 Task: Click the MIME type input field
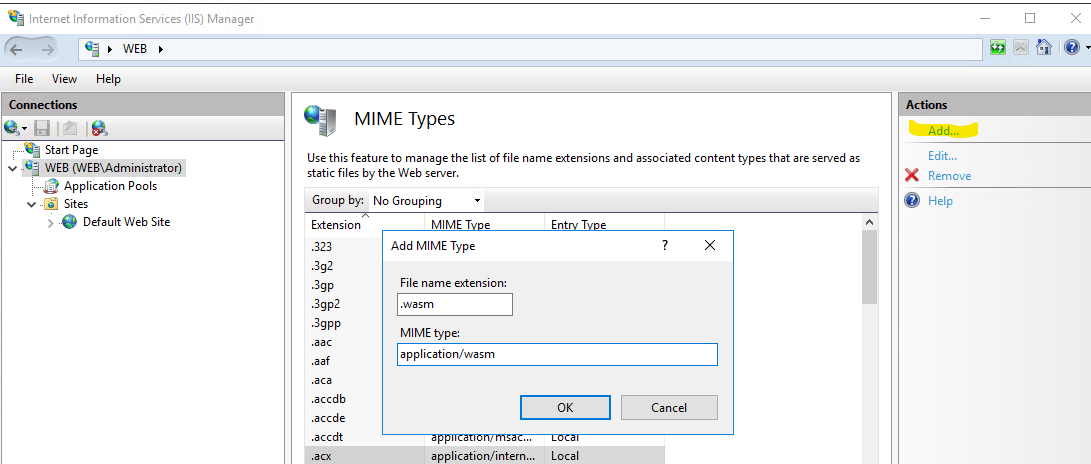coord(557,354)
